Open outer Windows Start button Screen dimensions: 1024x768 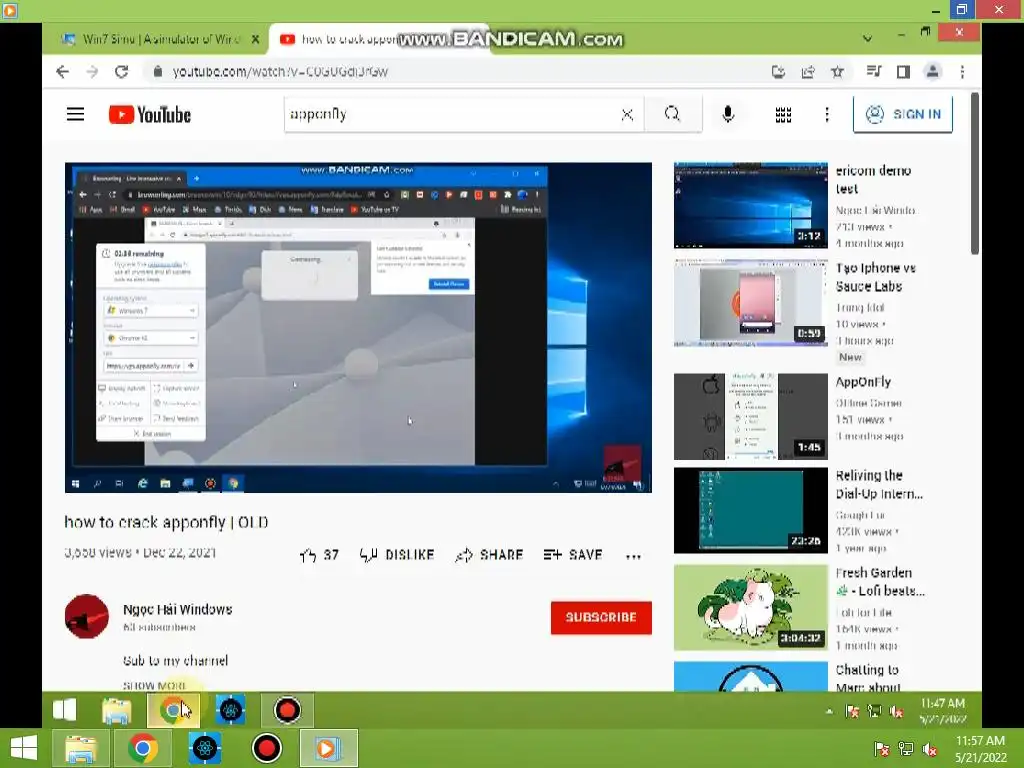(24, 748)
